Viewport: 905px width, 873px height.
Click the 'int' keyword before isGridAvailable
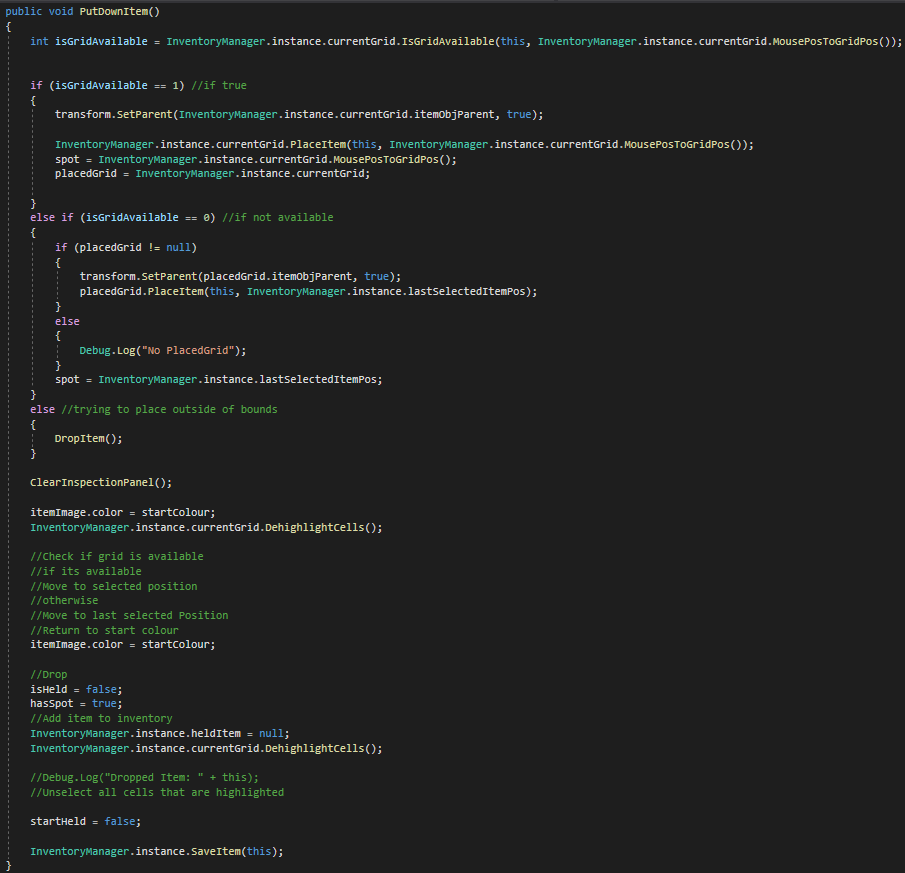(39, 42)
